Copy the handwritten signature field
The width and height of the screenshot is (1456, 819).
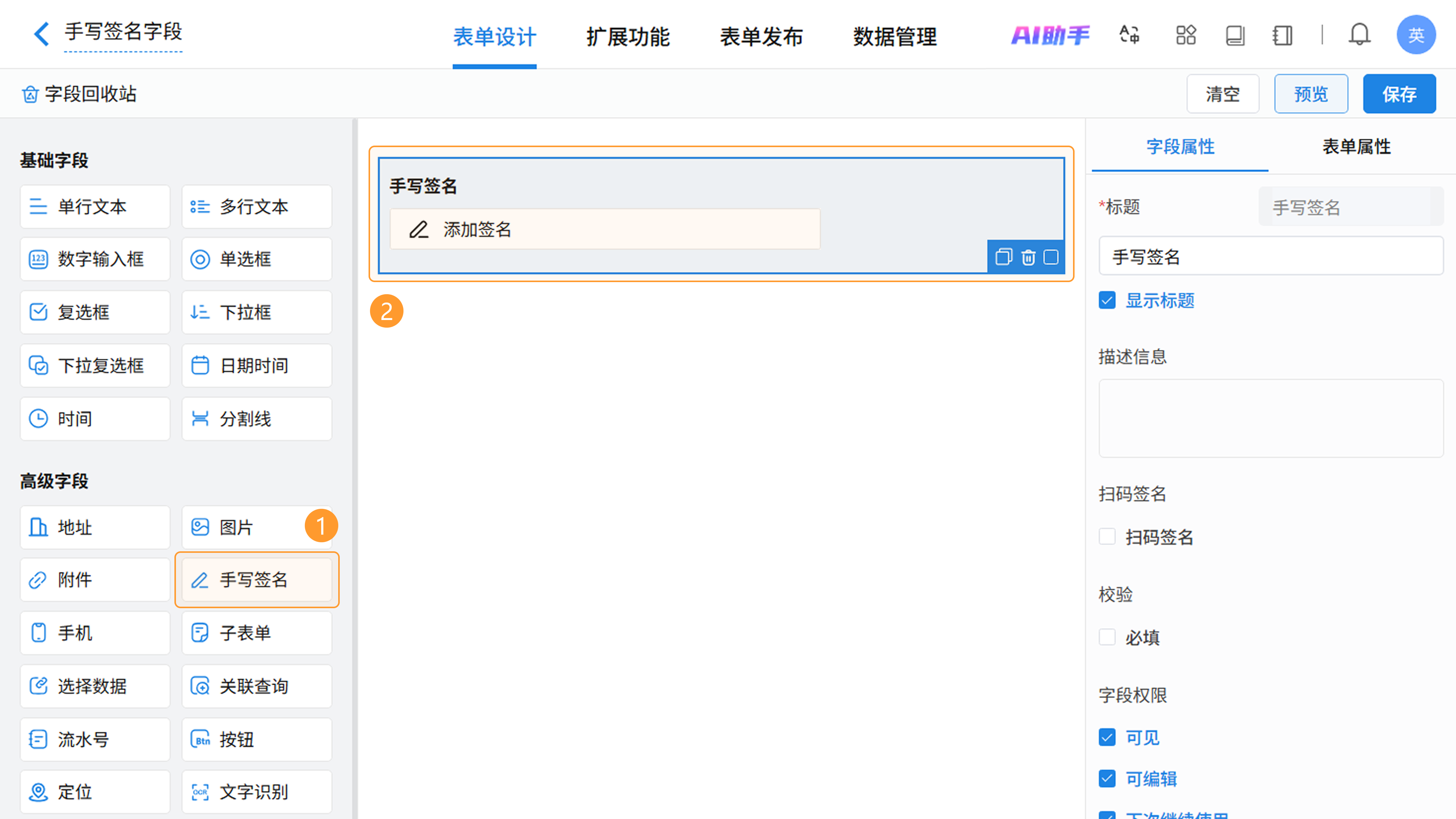coord(1003,257)
